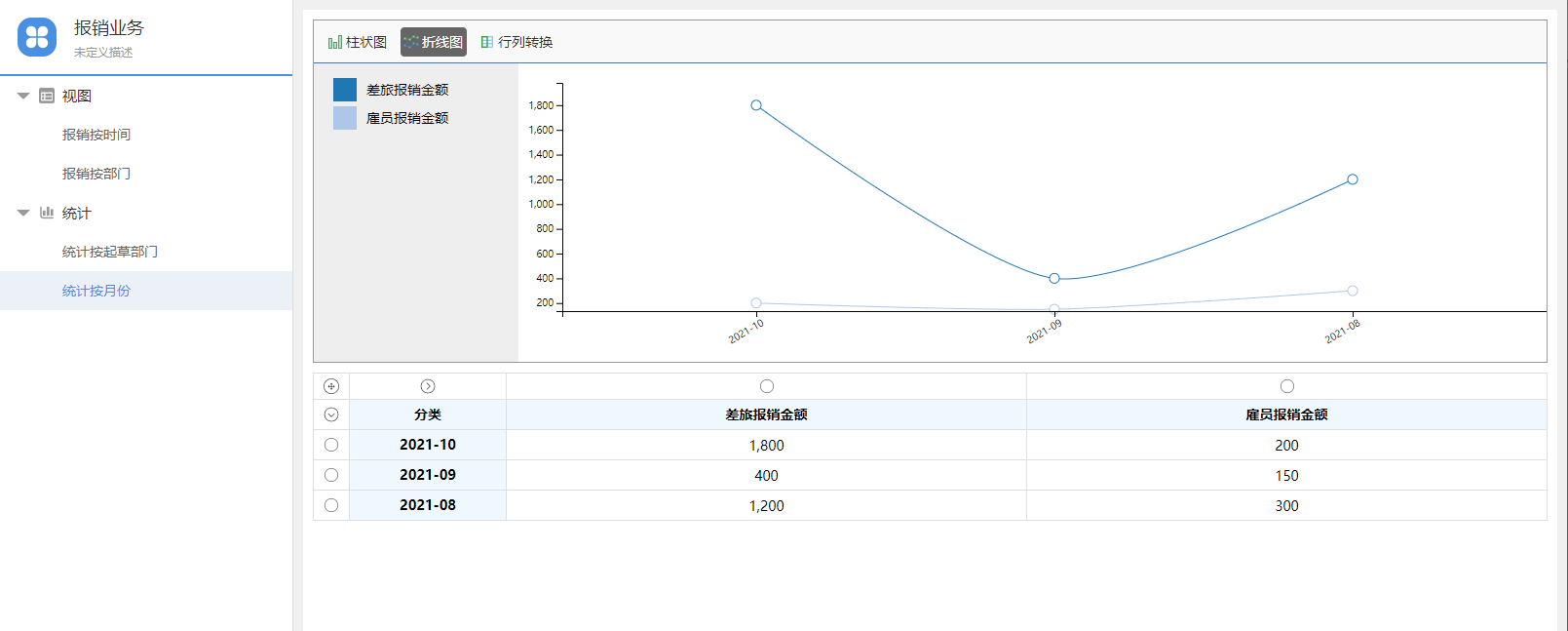This screenshot has height=631, width=1568.
Task: Click the 视图 list icon in sidebar
Action: 47,96
